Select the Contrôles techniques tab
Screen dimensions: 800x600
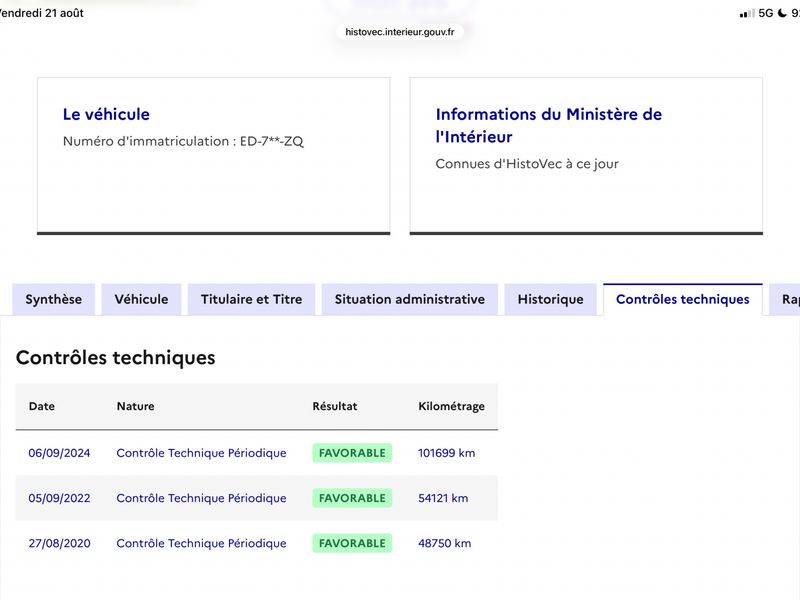[x=683, y=299]
